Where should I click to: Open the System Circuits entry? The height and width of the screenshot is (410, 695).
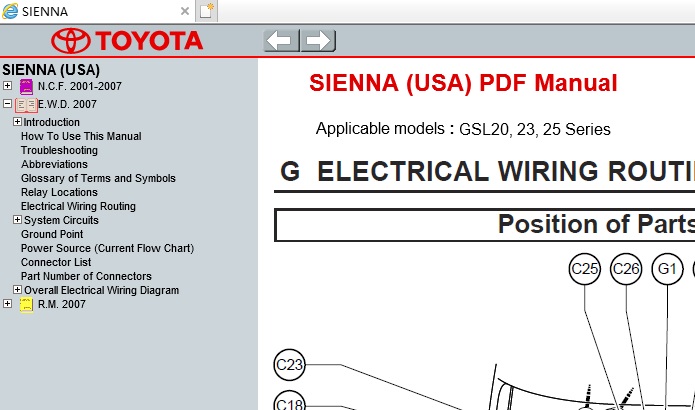pos(61,220)
